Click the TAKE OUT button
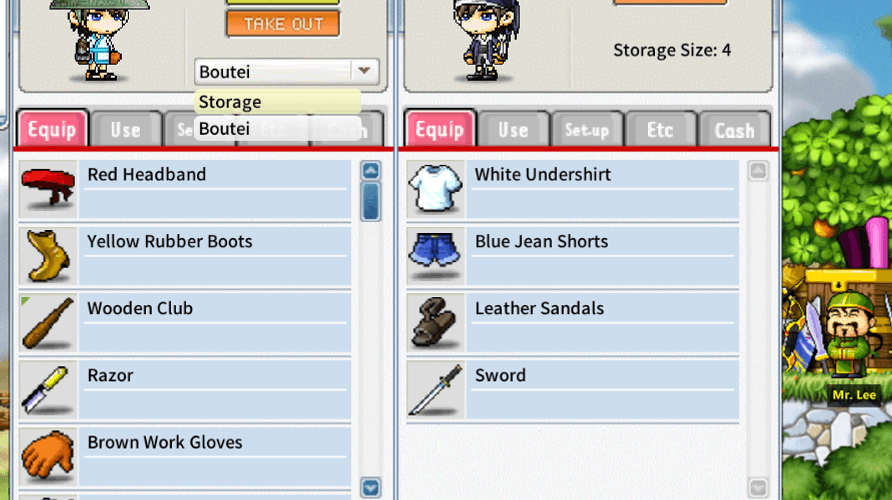 283,24
